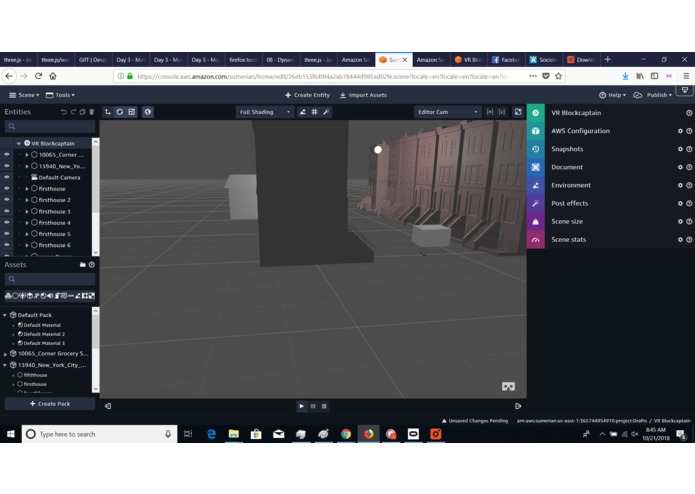695x494 pixels.
Task: Select the Rotate transform tool
Action: pyautogui.click(x=120, y=112)
